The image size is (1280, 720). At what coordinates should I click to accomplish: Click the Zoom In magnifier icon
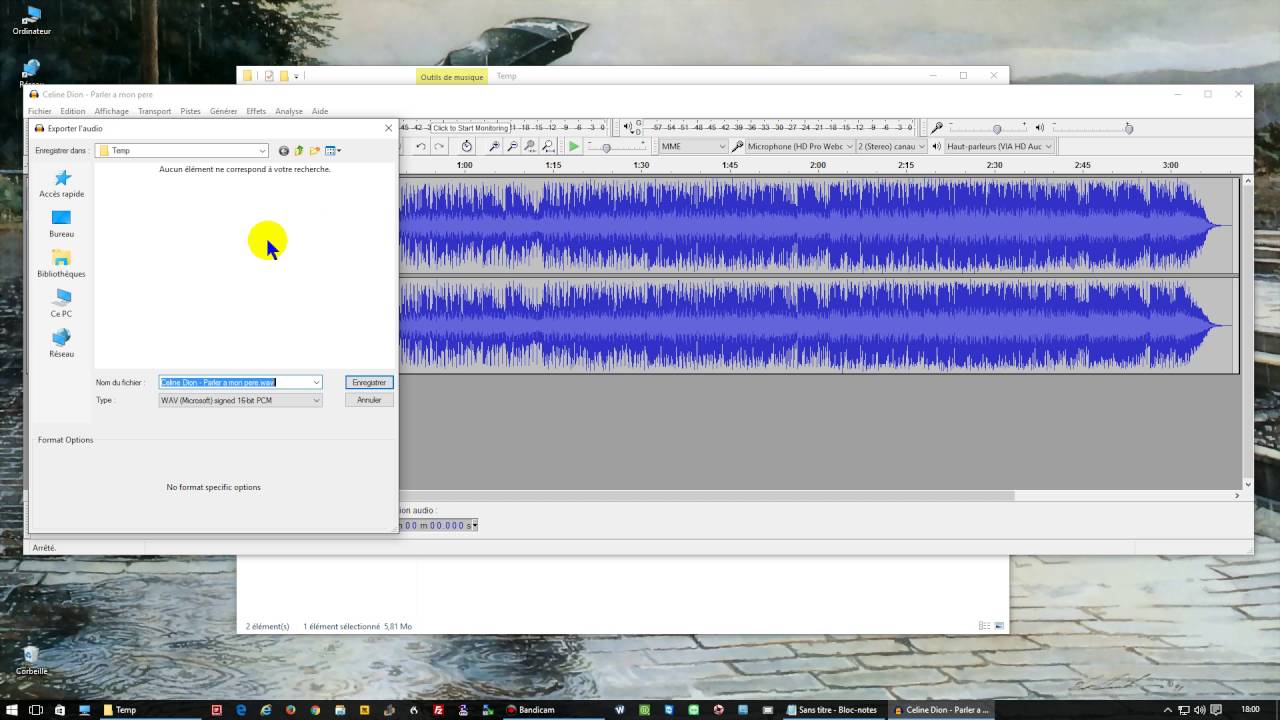(x=494, y=146)
